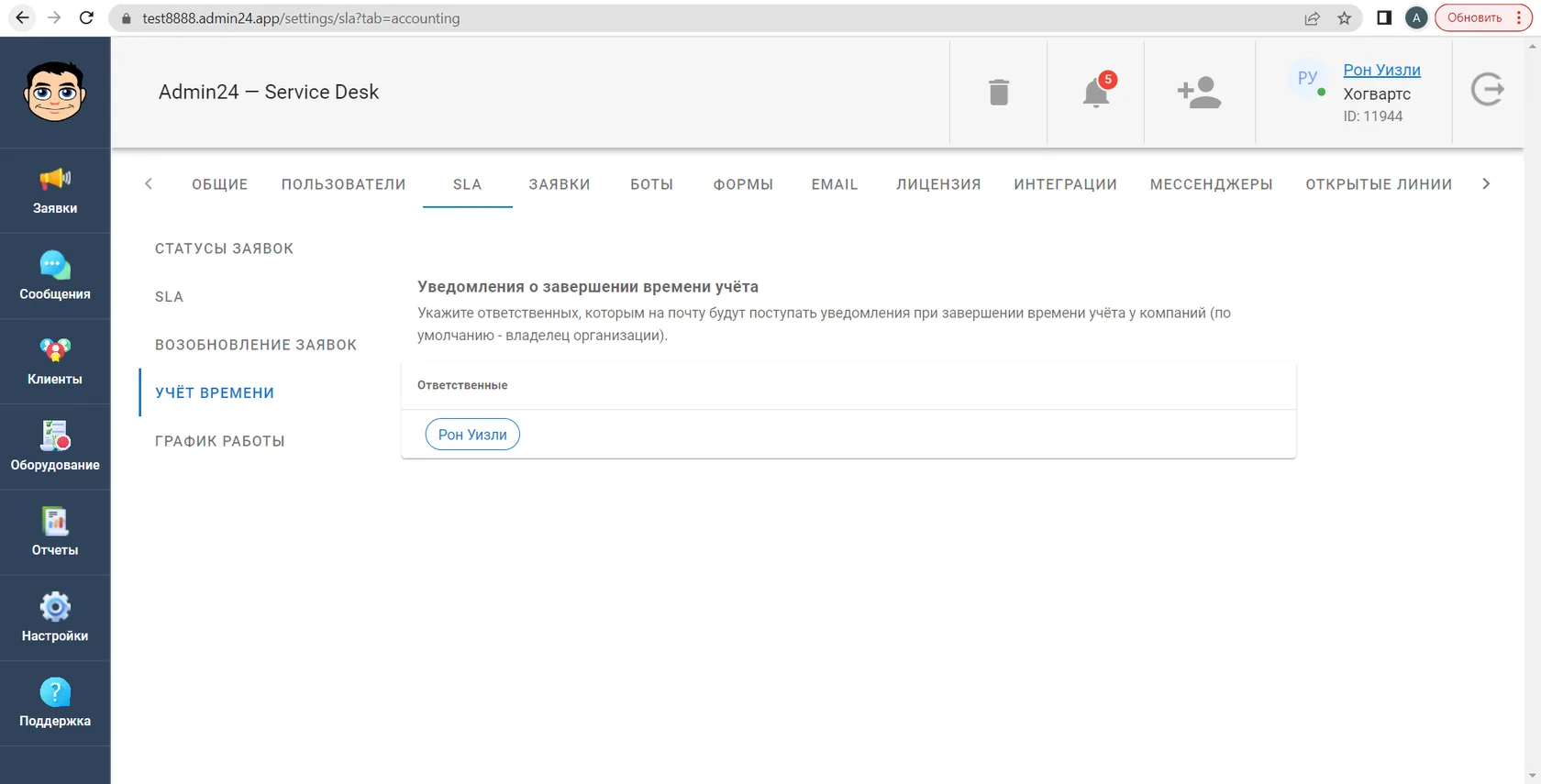This screenshot has width=1541, height=784.
Task: Open Отчеты in the left sidebar
Action: tap(55, 532)
